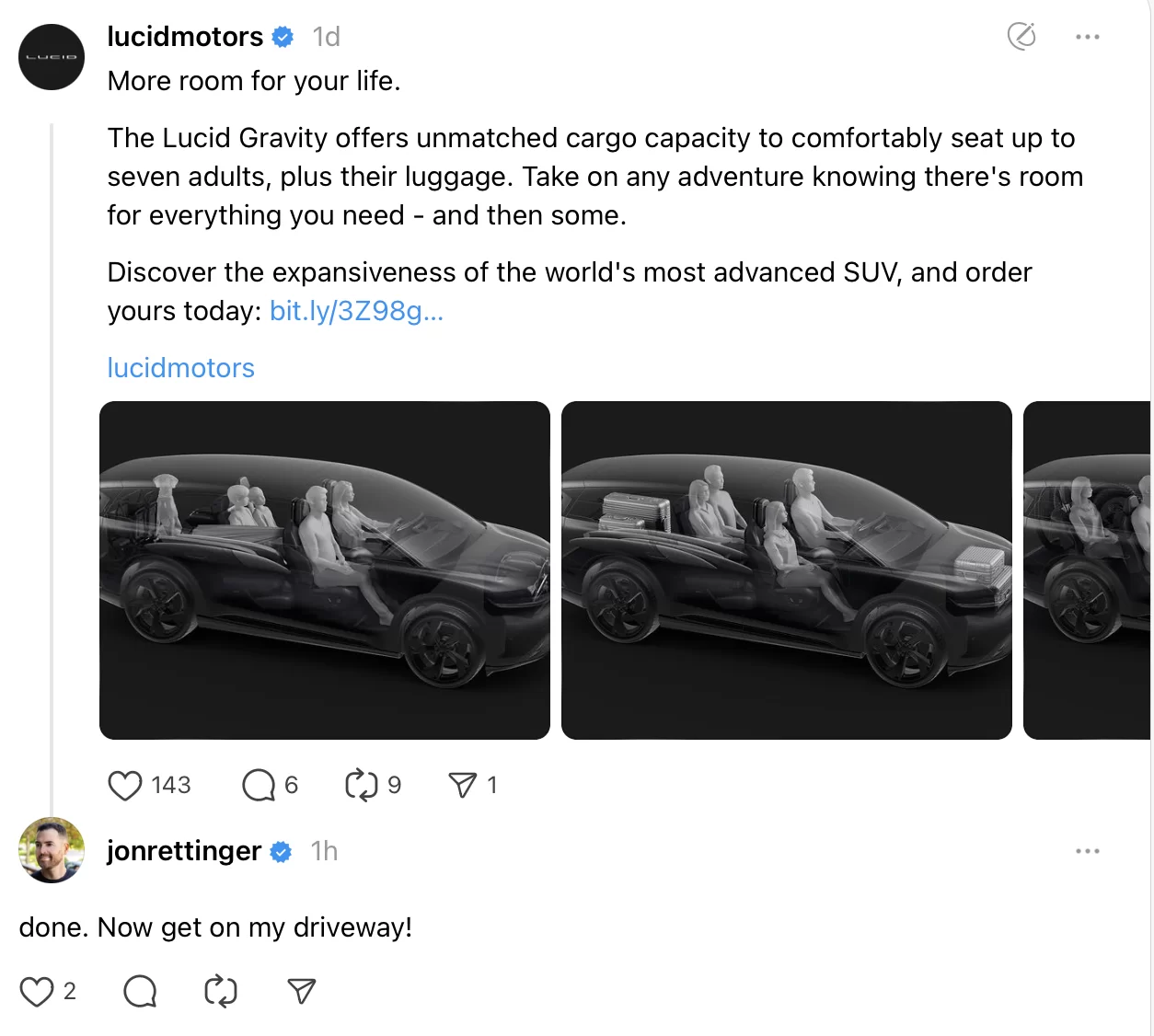This screenshot has width=1154, height=1036.
Task: Reply to jonrettinger's comment
Action: [x=140, y=991]
